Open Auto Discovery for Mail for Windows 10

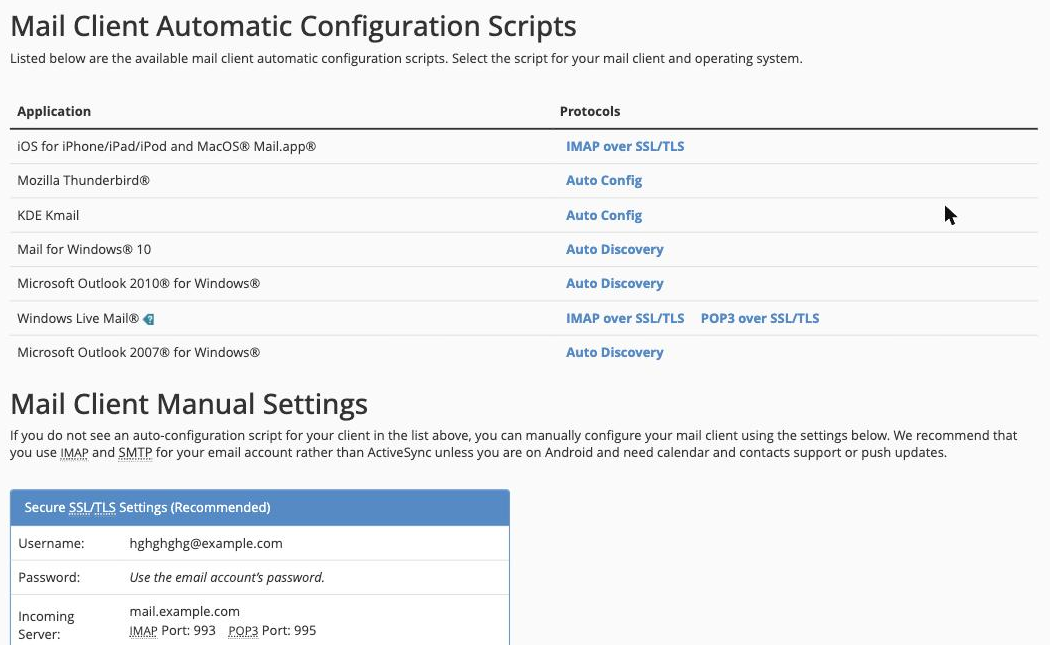pyautogui.click(x=615, y=249)
